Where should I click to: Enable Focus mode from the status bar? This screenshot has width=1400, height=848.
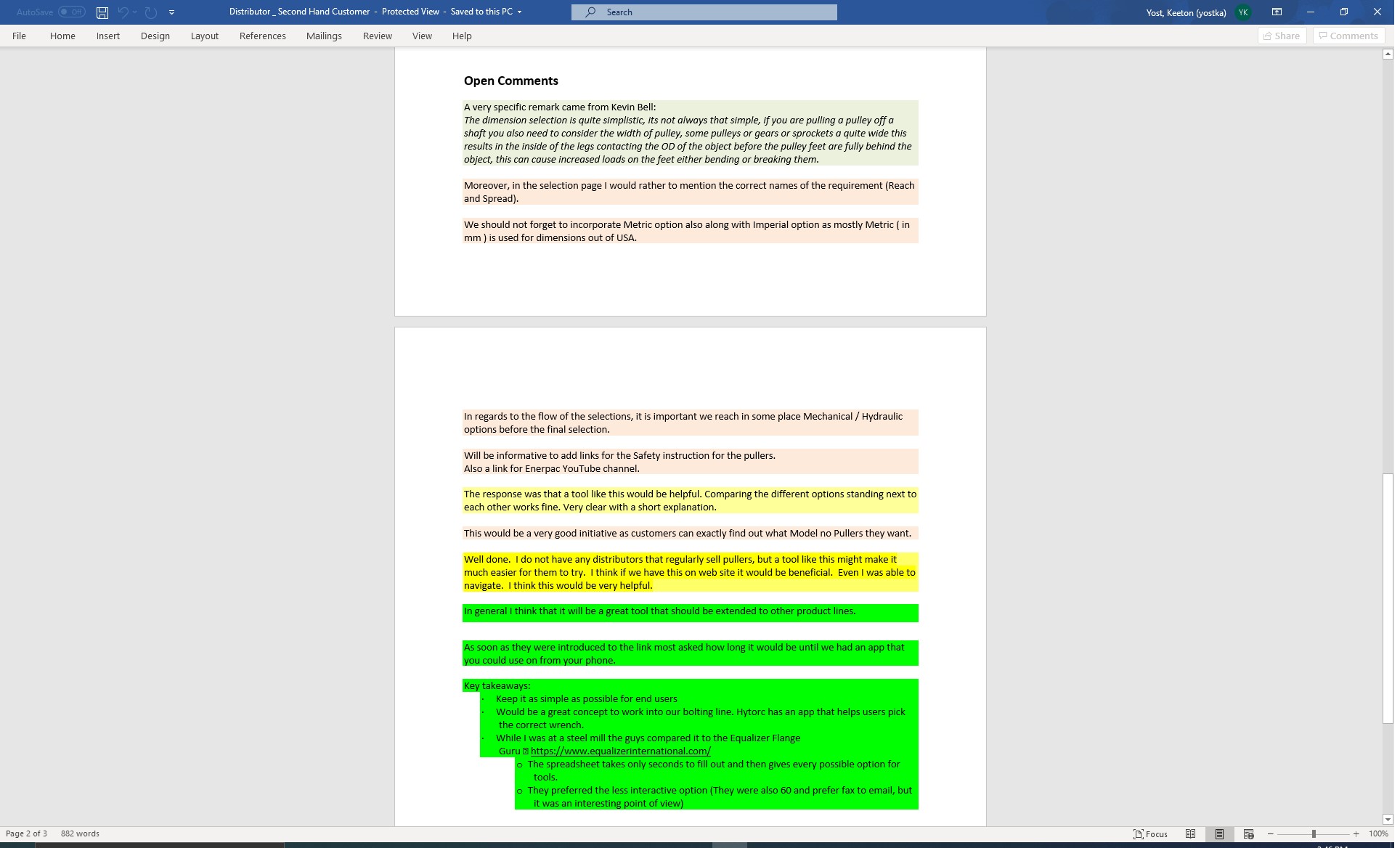(x=1151, y=833)
